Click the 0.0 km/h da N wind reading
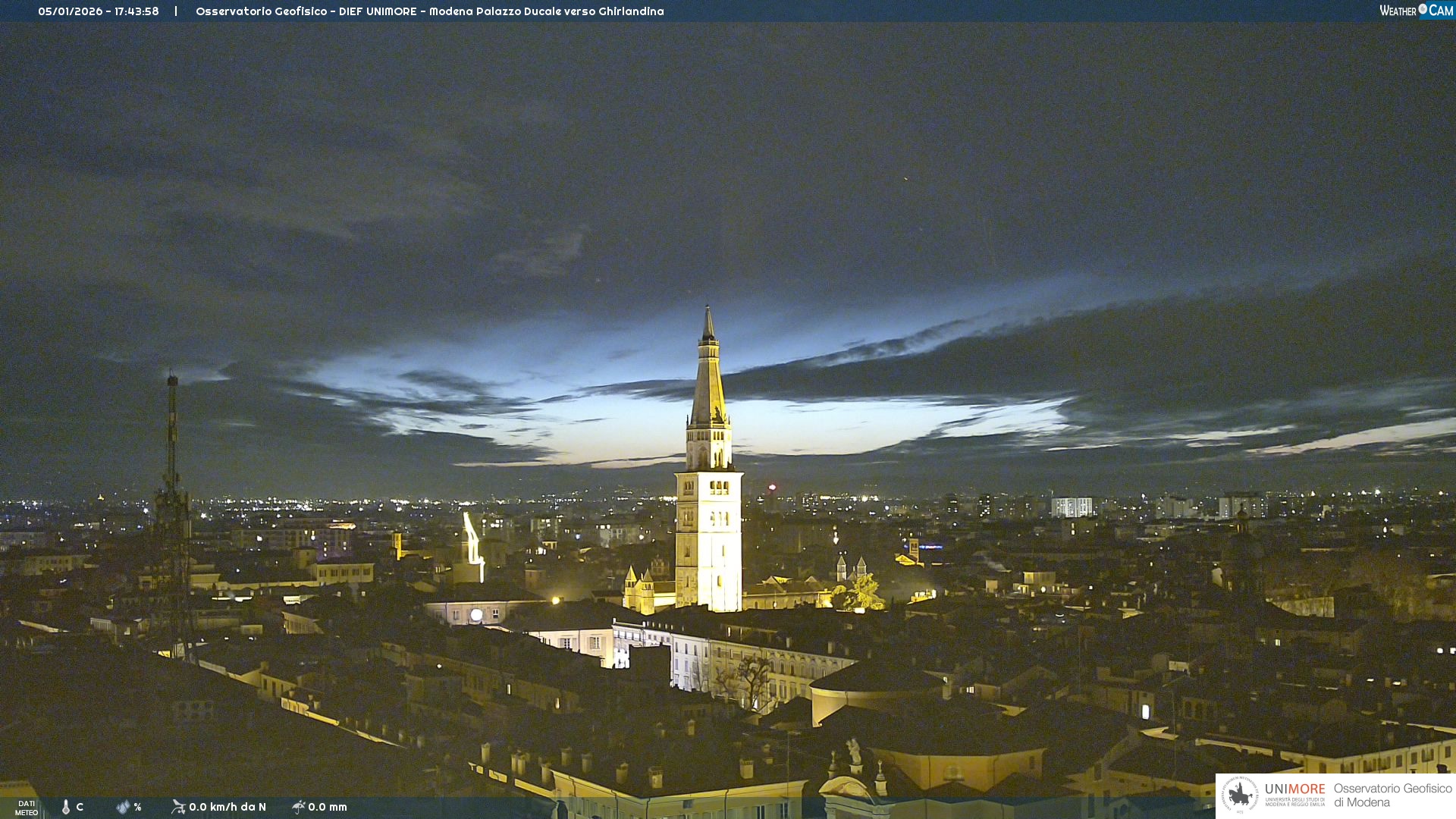 227,807
